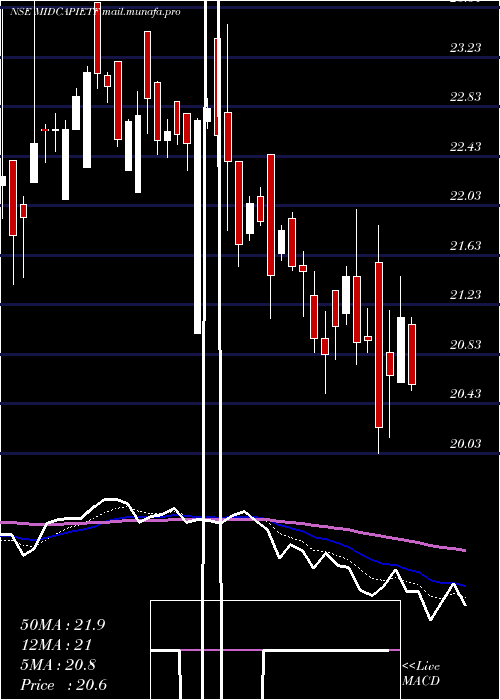Select the 21.23 price level label
The image size is (500, 700).
point(466,295)
